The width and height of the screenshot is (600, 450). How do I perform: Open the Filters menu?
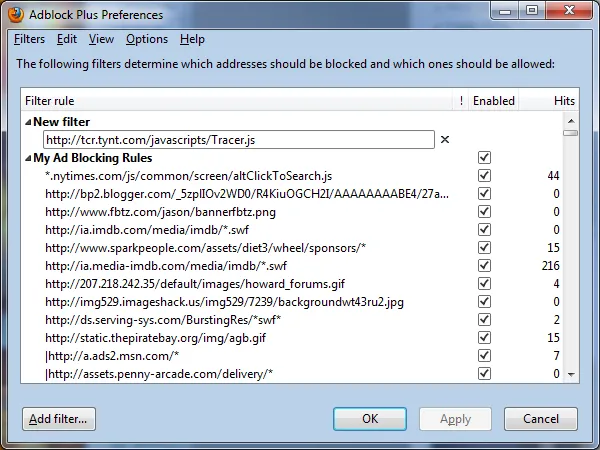point(29,39)
